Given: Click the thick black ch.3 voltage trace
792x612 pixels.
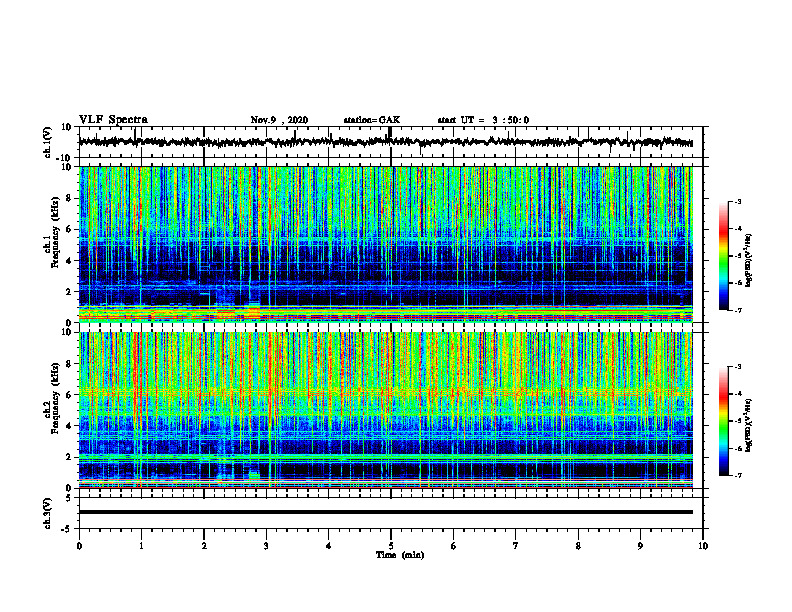Looking at the screenshot, I should tap(385, 512).
